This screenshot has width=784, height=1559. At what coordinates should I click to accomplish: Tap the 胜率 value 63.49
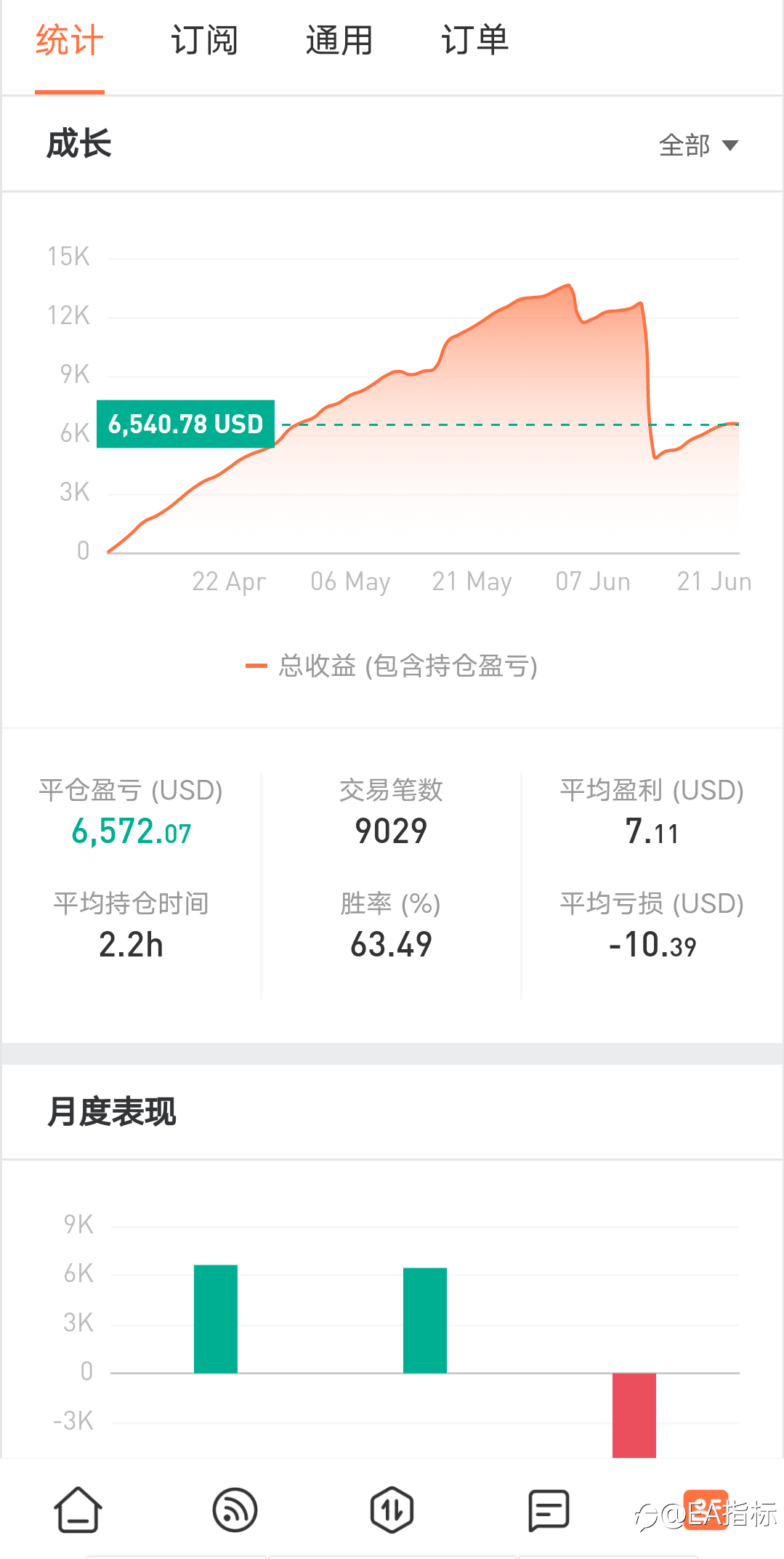coord(391,945)
